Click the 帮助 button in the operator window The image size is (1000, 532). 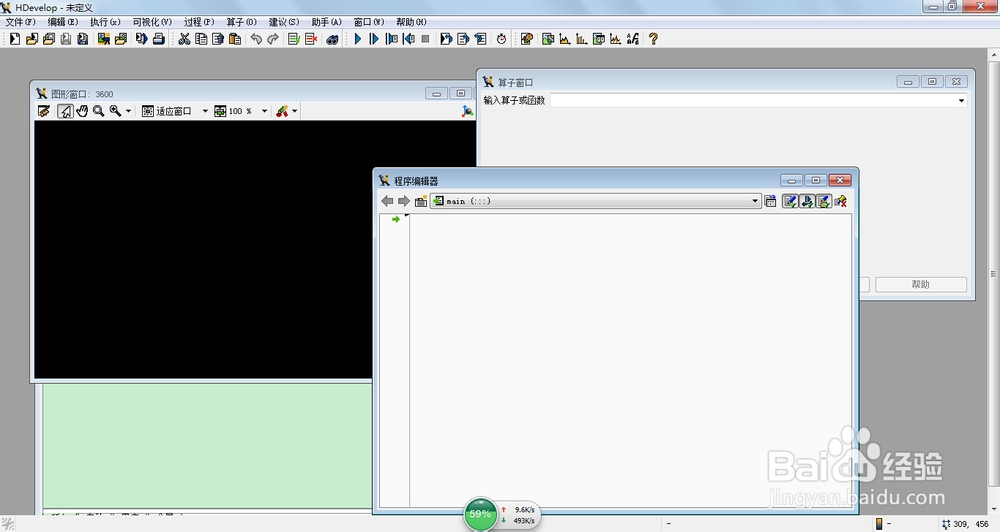(920, 284)
